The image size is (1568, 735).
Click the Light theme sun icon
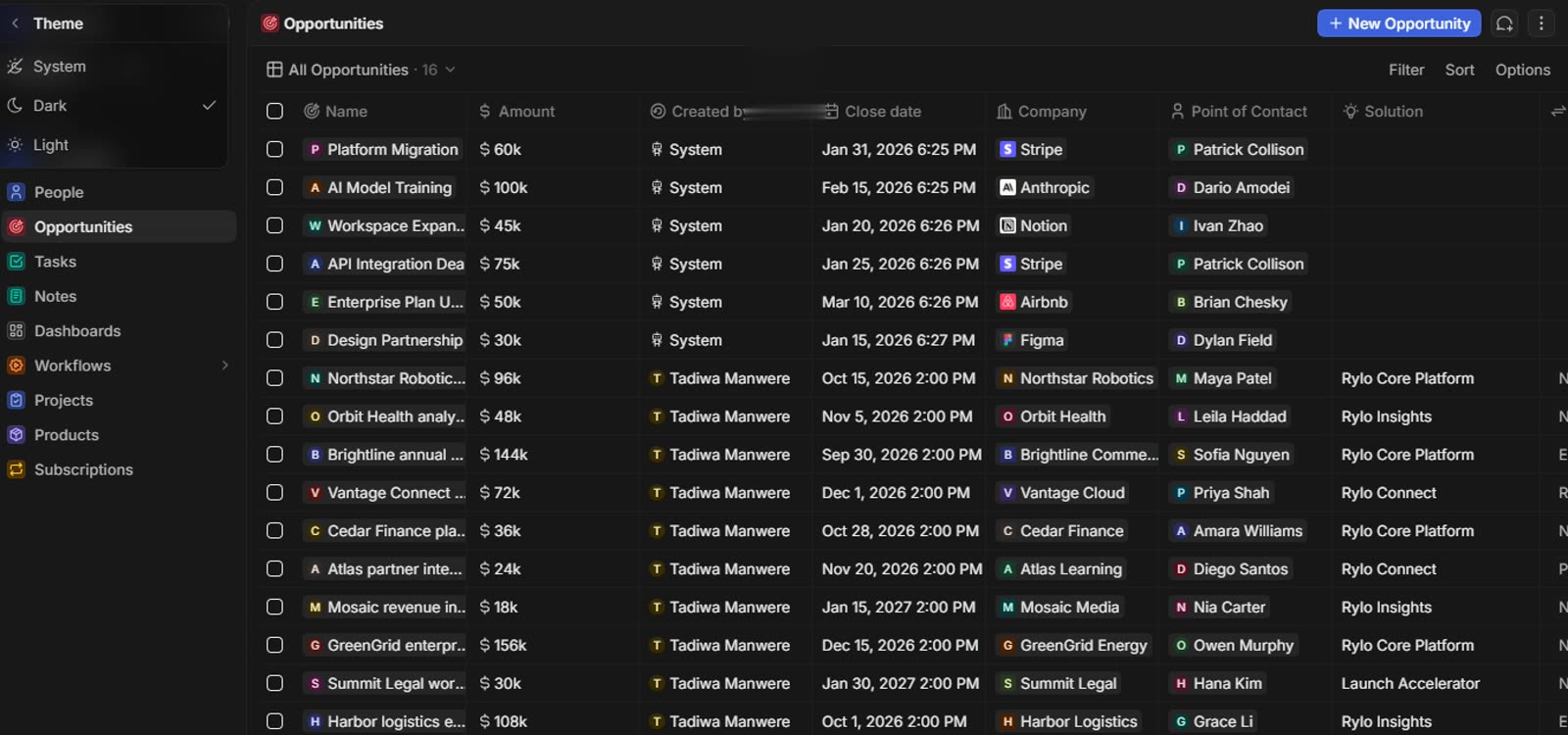(15, 145)
